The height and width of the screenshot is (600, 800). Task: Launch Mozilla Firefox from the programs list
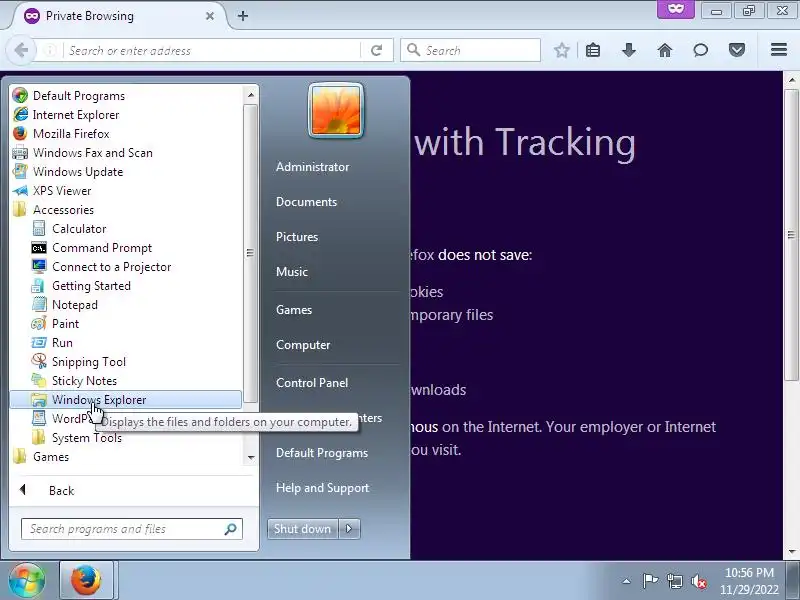(126, 134)
